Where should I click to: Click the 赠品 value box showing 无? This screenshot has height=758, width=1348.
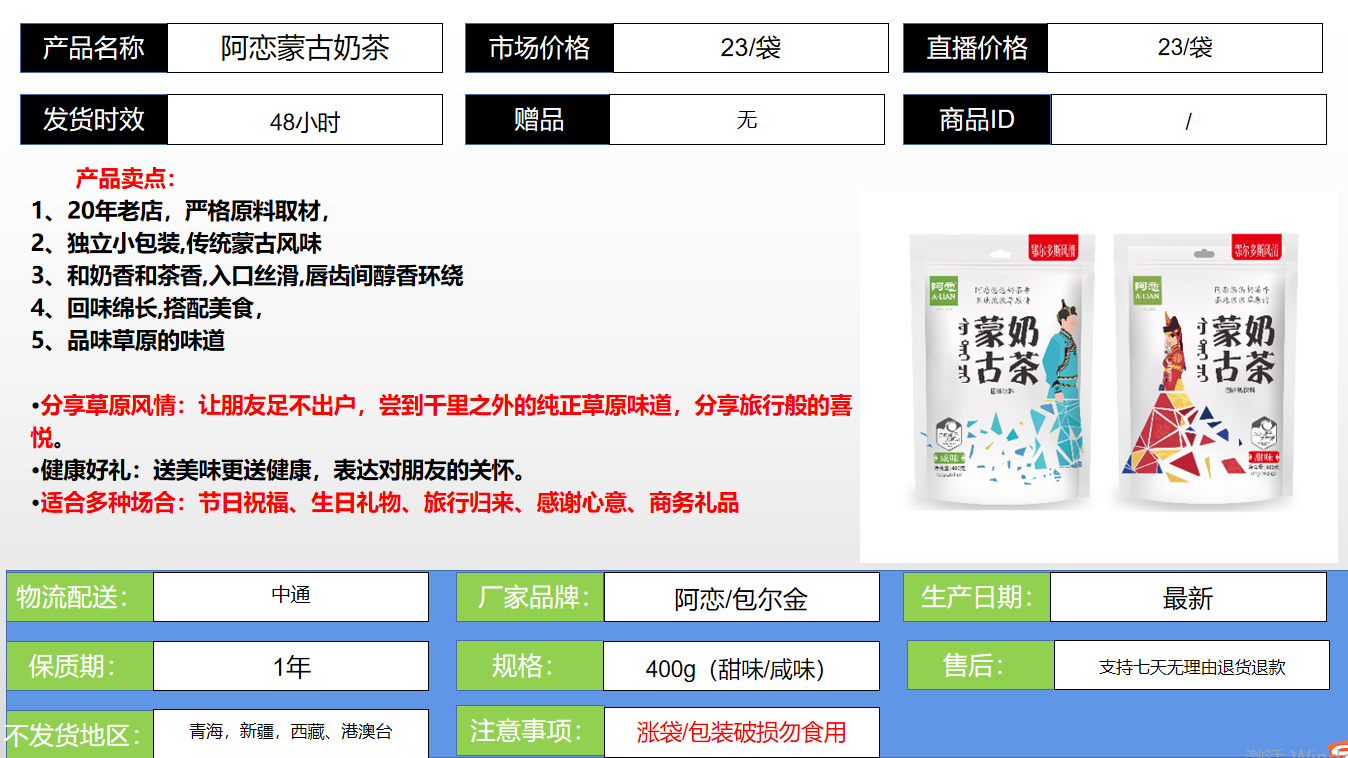746,120
